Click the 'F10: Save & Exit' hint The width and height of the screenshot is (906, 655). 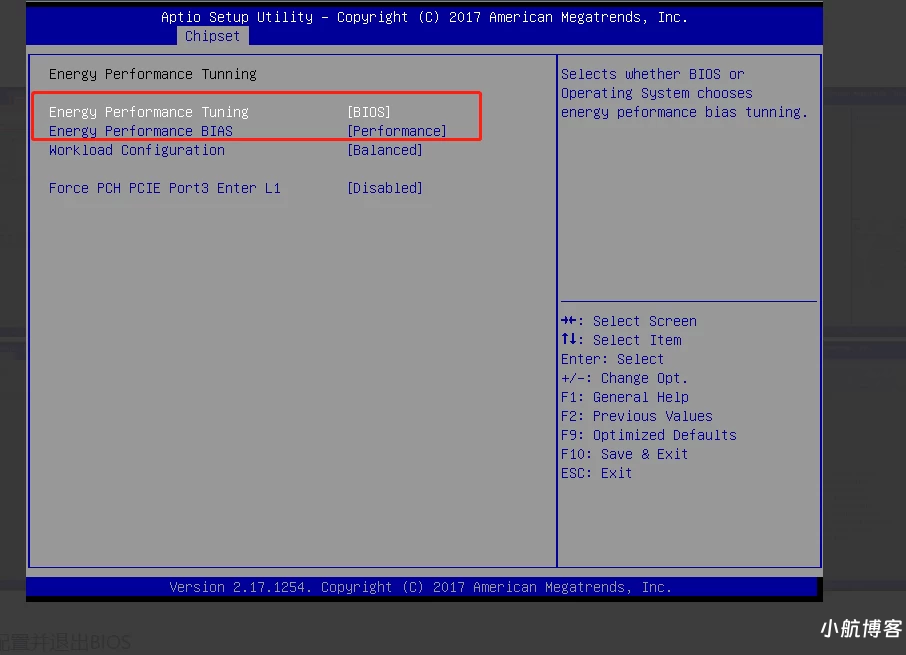(625, 455)
